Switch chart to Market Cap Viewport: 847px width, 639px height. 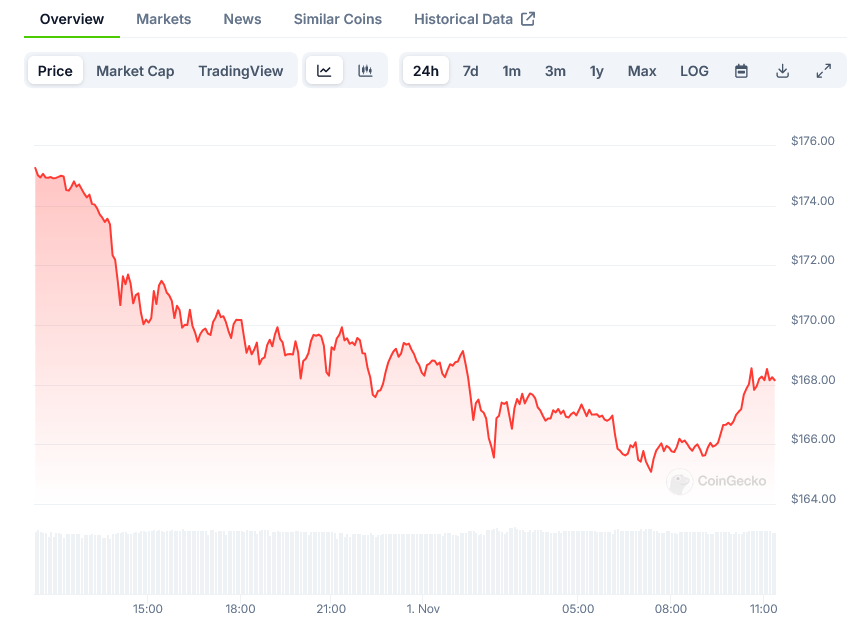tap(135, 71)
